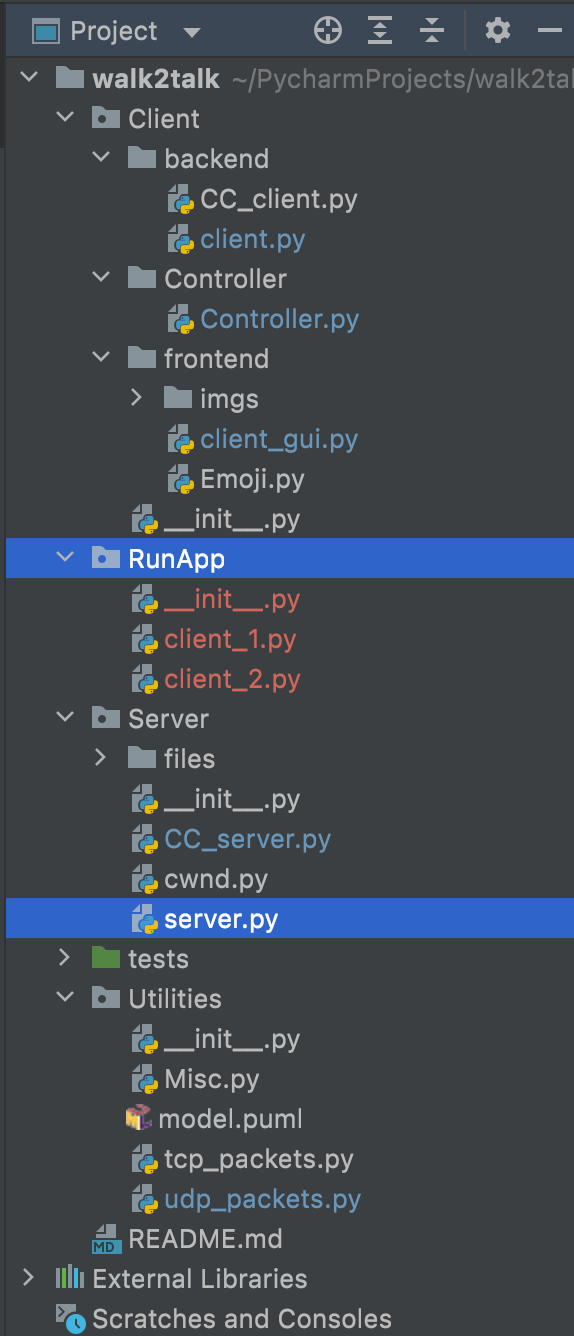
Task: Click the Expand All toolbar icon
Action: [x=380, y=31]
